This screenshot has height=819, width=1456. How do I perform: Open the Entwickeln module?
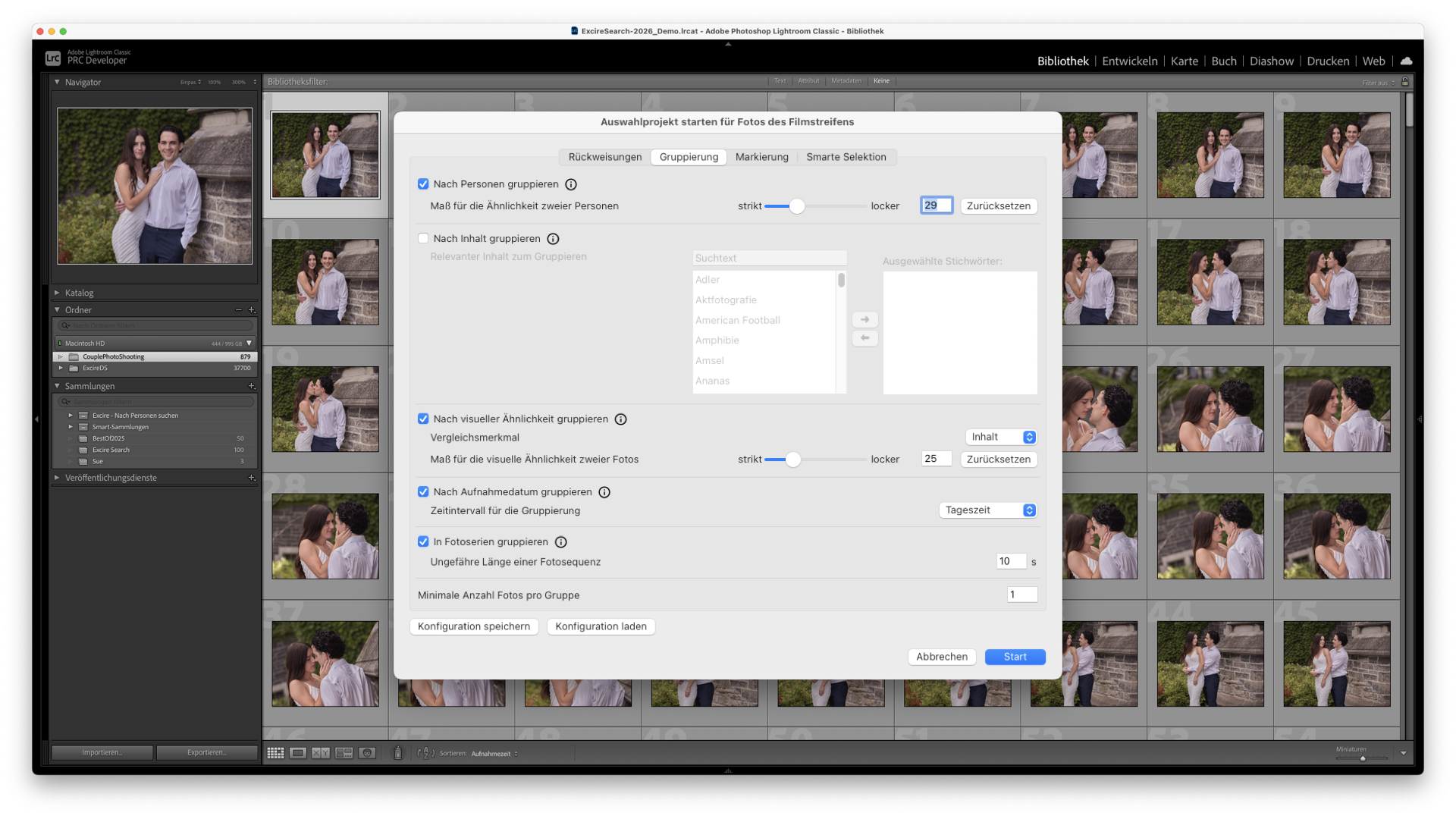(x=1129, y=61)
